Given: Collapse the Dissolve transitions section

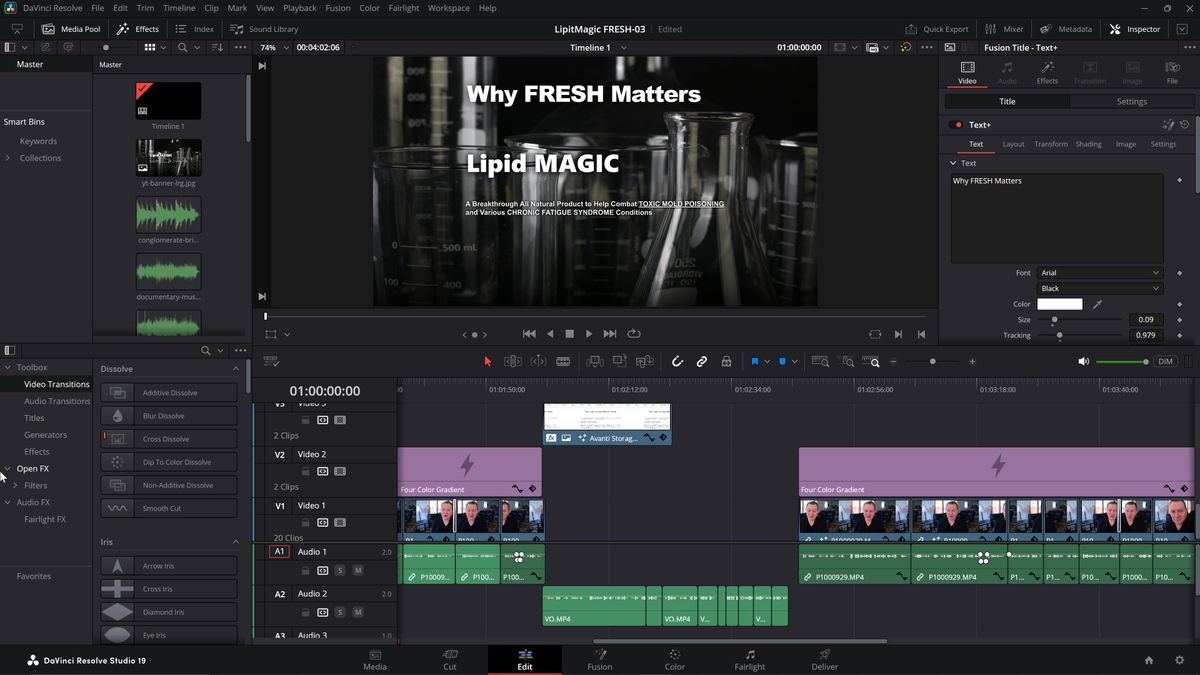Looking at the screenshot, I should pyautogui.click(x=235, y=368).
